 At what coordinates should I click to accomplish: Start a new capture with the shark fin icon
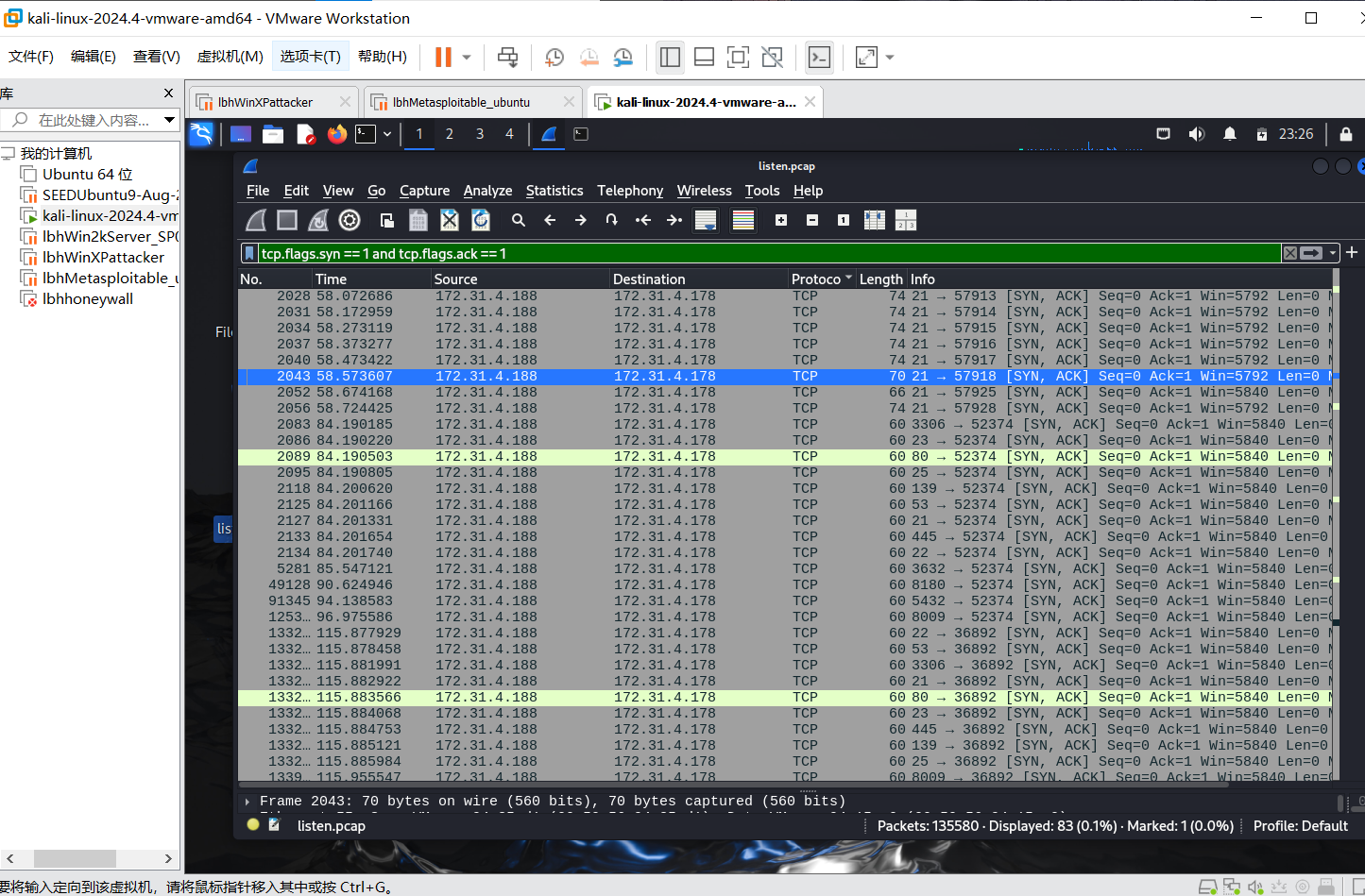[256, 220]
